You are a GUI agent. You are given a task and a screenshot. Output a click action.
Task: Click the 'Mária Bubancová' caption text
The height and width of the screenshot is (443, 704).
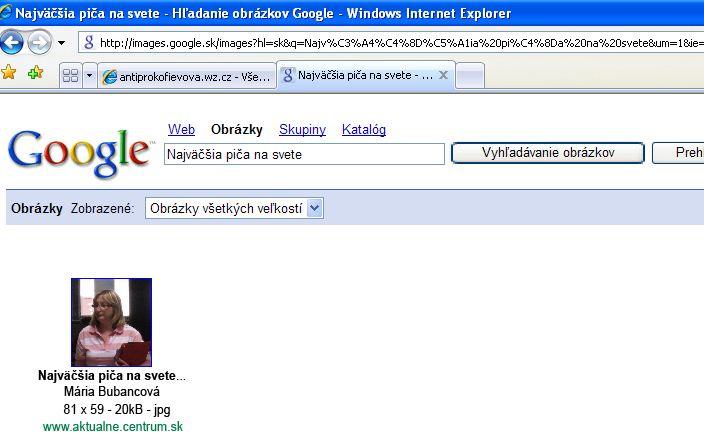pyautogui.click(x=112, y=391)
